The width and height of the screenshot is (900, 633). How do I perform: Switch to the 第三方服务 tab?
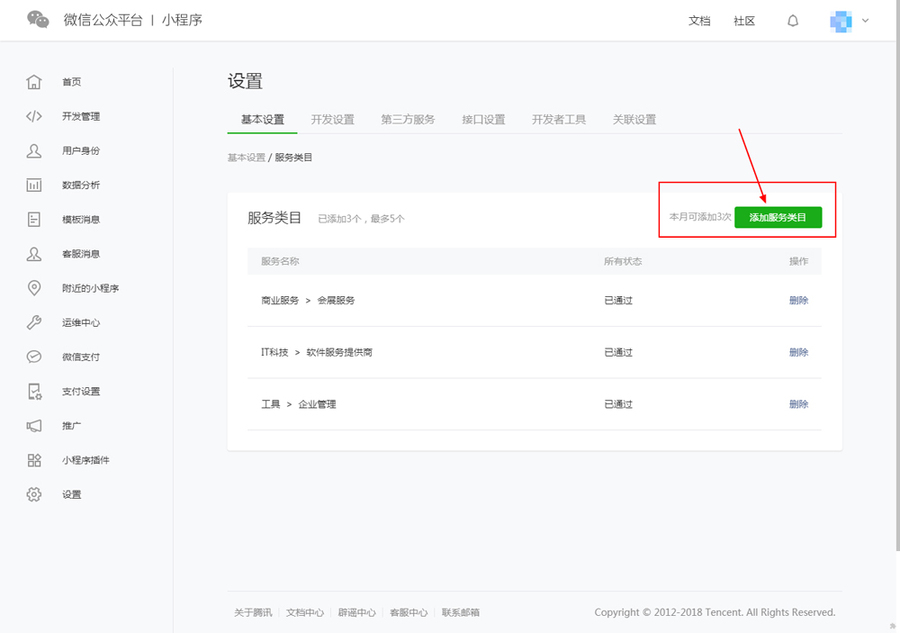408,119
